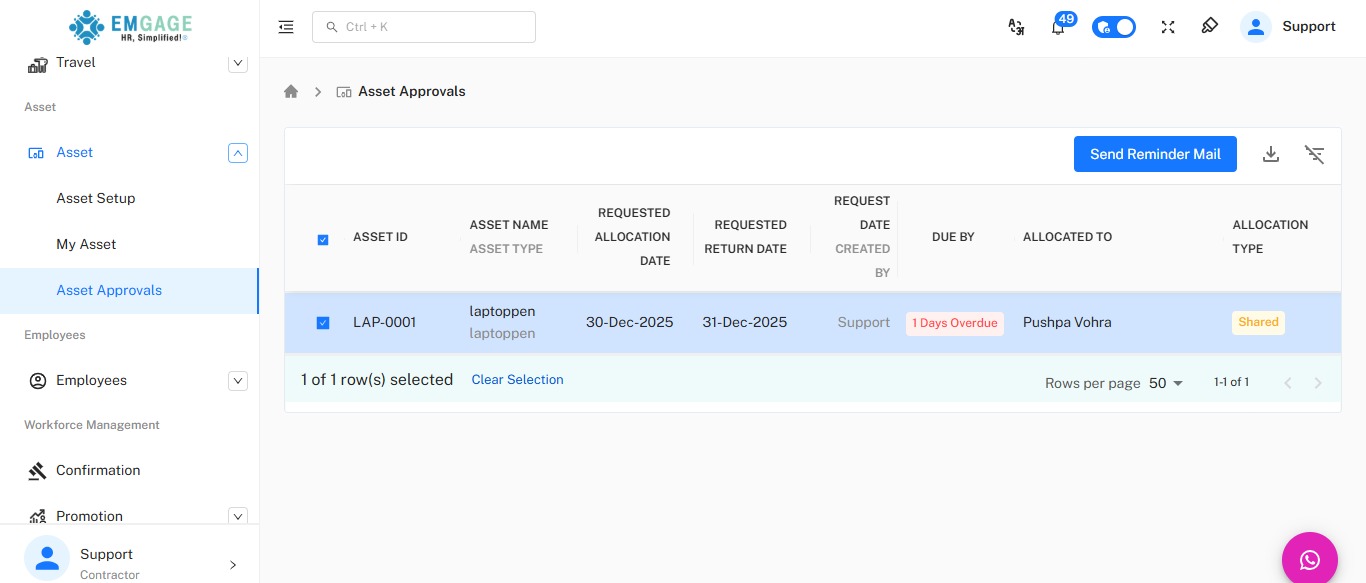Click inside the Ctrl+K search field
Image resolution: width=1366 pixels, height=583 pixels.
pos(424,27)
